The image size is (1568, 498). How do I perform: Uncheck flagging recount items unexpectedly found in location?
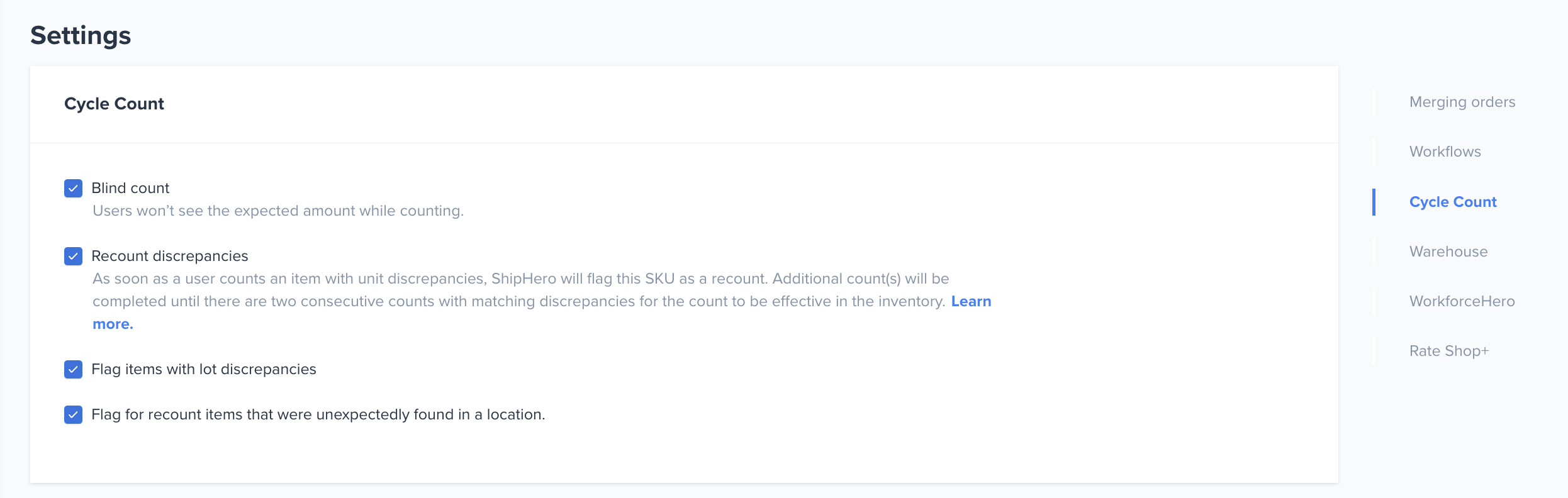[x=73, y=414]
